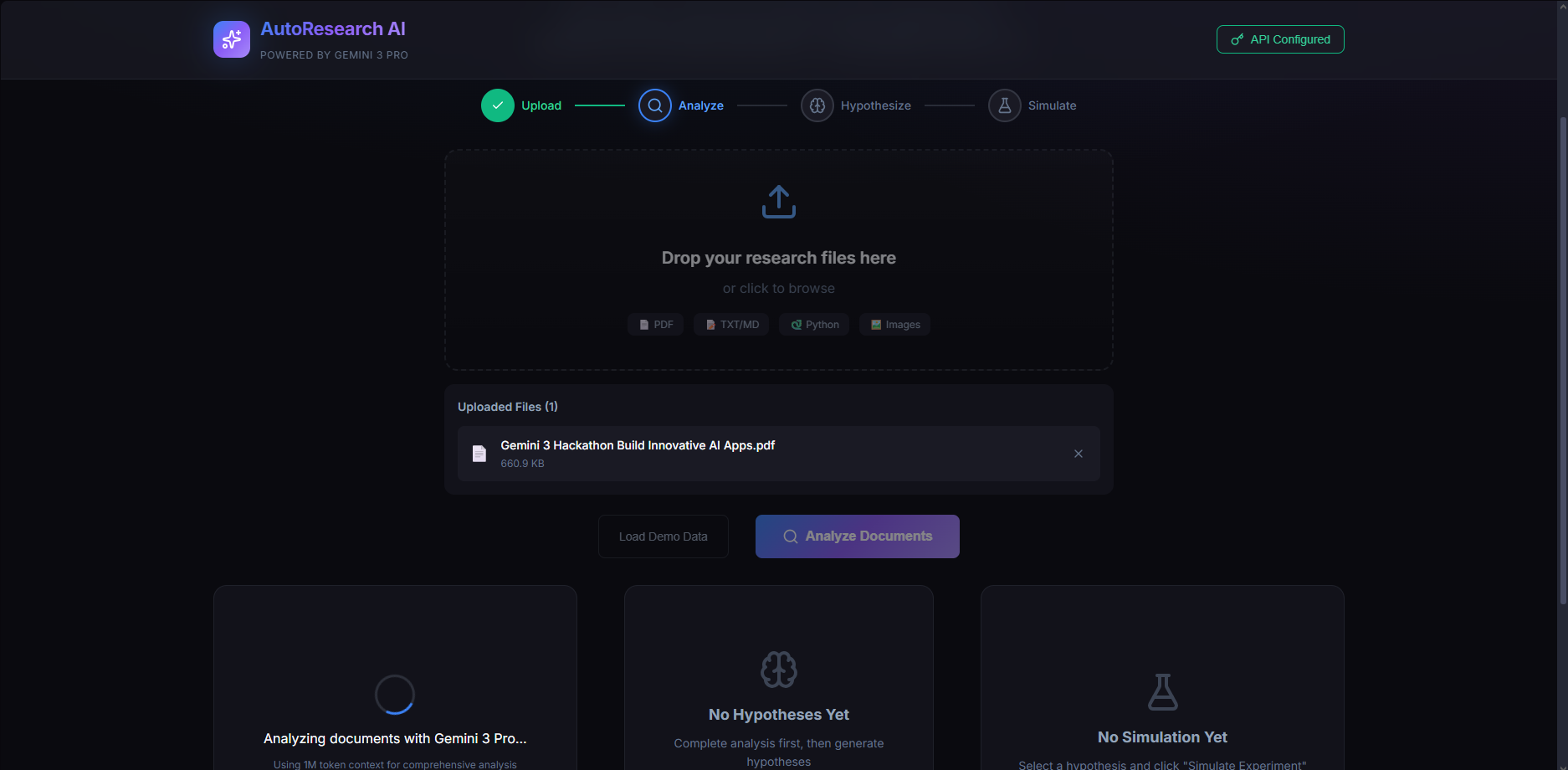
Task: Click the upload arrow icon in drop zone
Action: pyautogui.click(x=779, y=202)
